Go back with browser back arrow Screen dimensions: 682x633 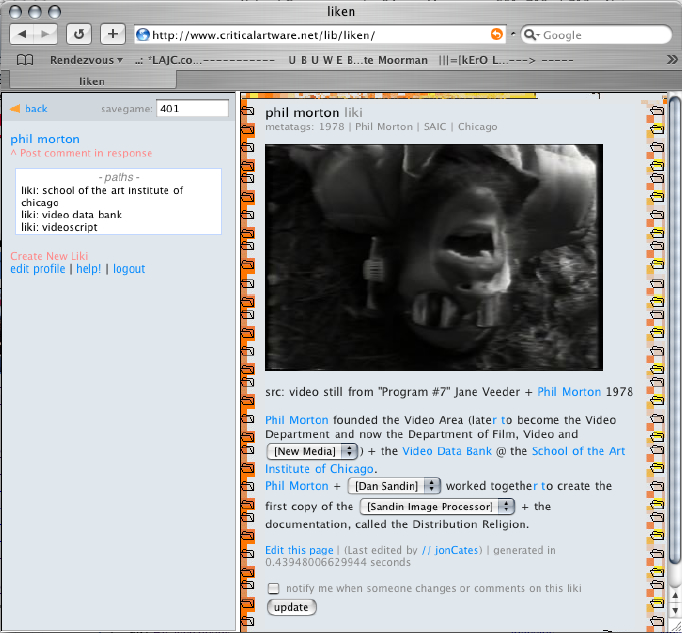pyautogui.click(x=22, y=34)
